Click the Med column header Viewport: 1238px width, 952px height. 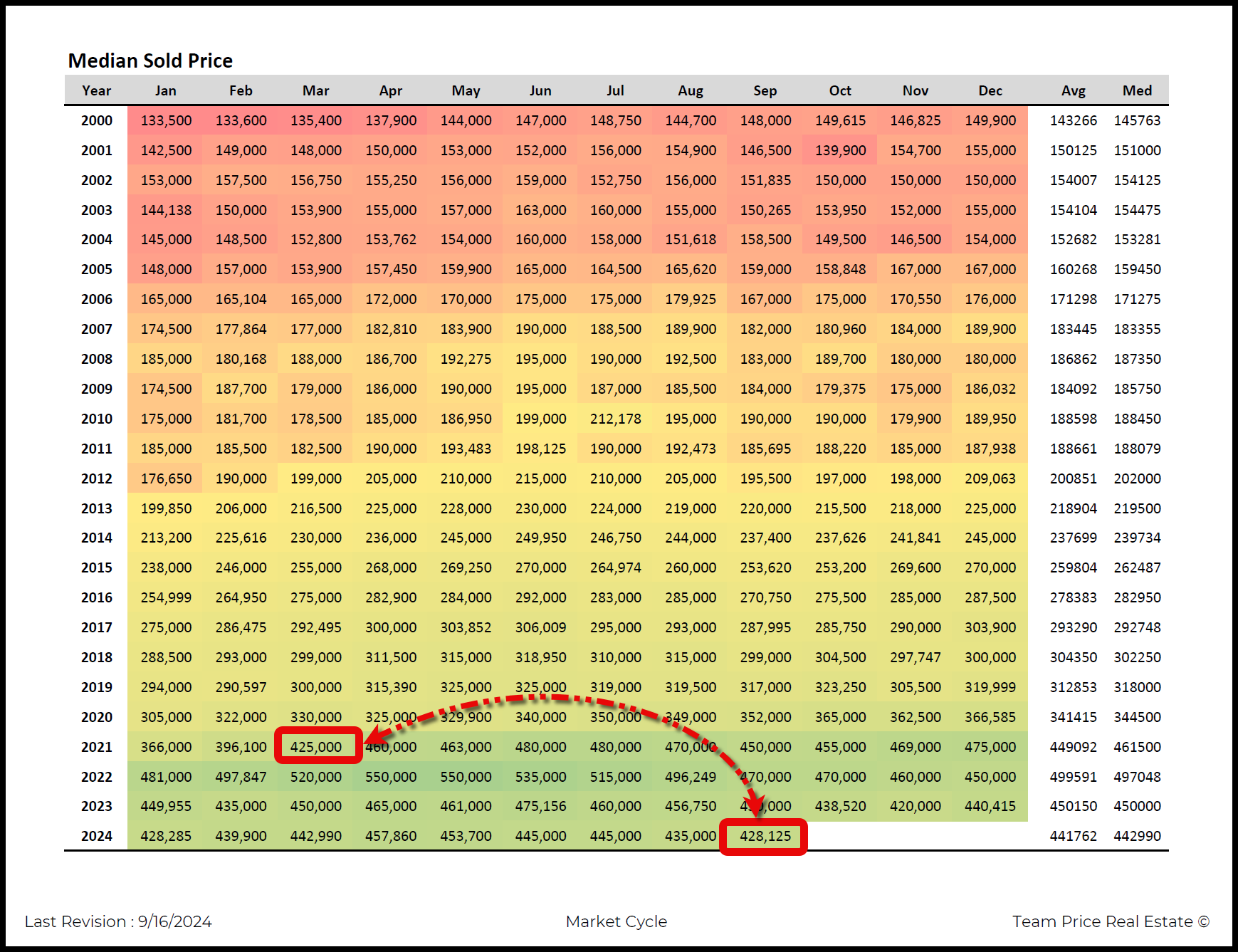pos(1137,90)
